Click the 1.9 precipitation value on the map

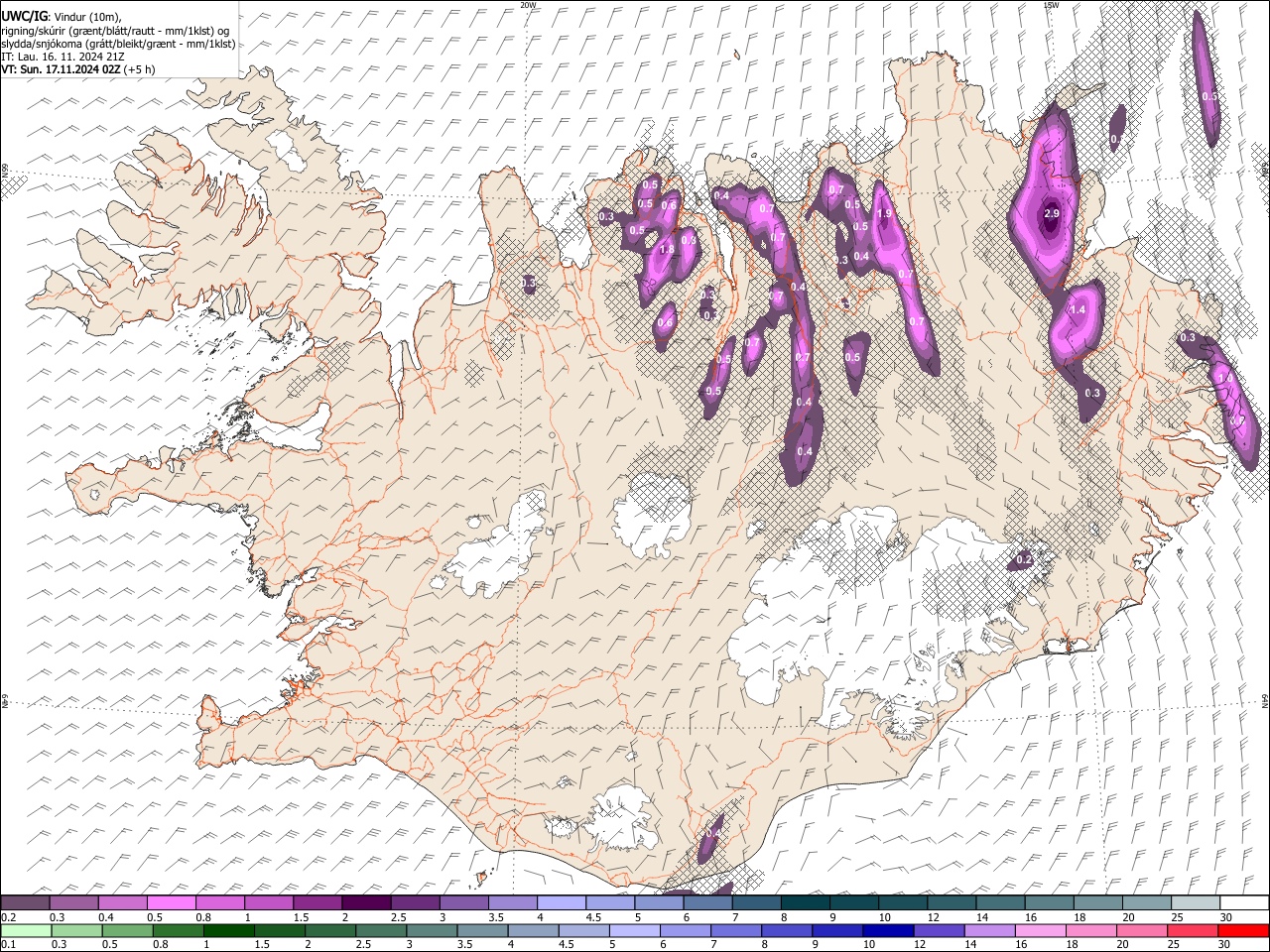tap(884, 213)
